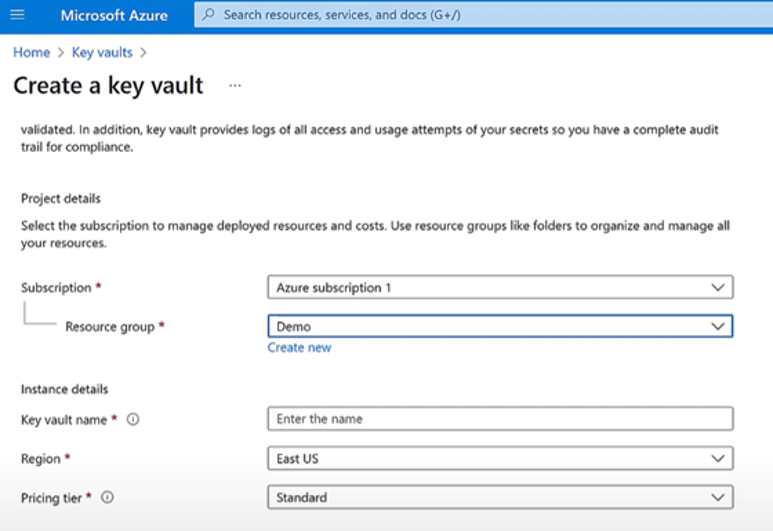Click the Pricing tier info icon
The image size is (773, 531).
107,497
